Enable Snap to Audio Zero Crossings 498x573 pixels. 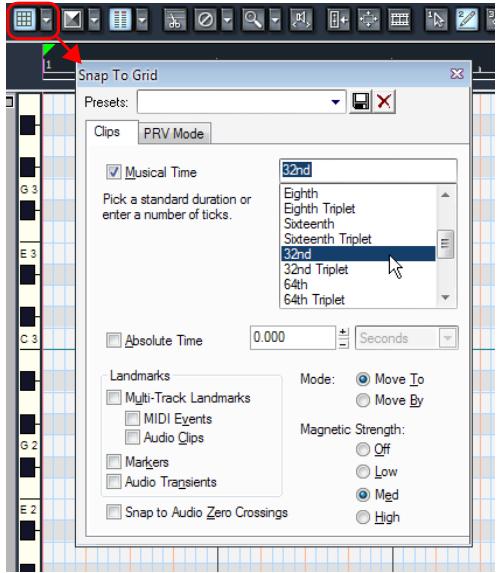tap(114, 512)
